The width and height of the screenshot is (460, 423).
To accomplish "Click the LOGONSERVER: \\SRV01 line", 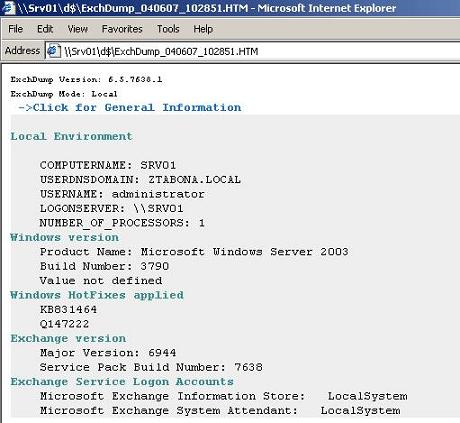I will coord(111,209).
